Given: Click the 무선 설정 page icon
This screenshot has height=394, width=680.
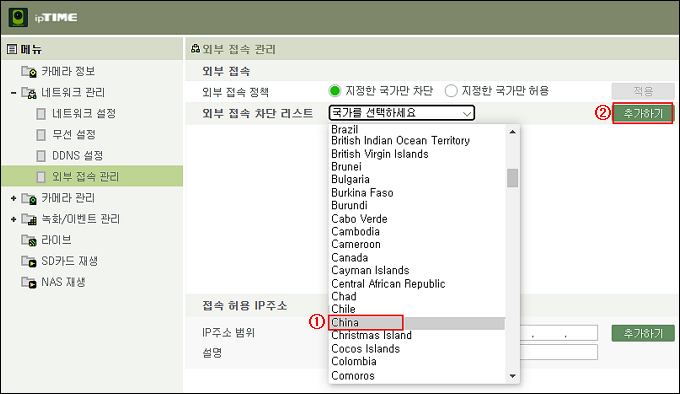Looking at the screenshot, I should [41, 135].
